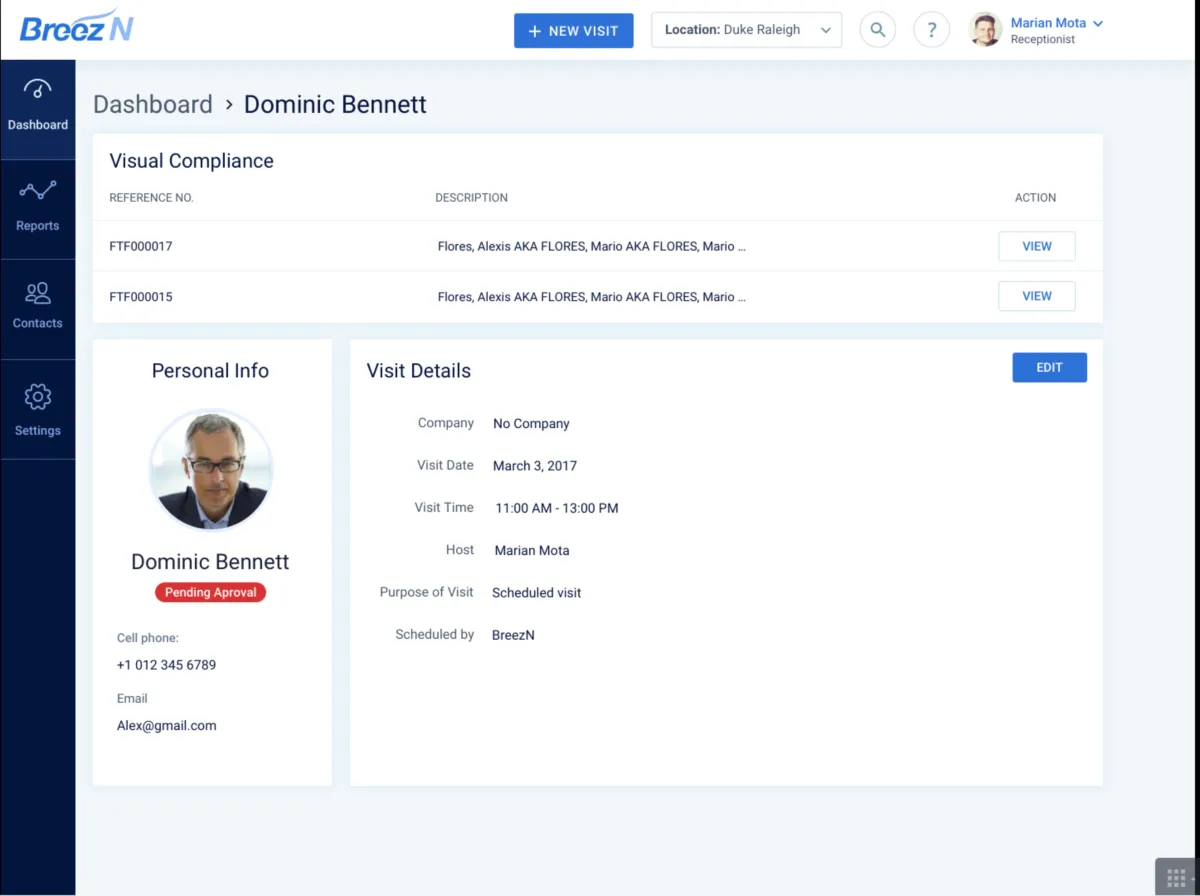
Task: Open the Location Duke Raleigh dropdown
Action: click(x=746, y=30)
